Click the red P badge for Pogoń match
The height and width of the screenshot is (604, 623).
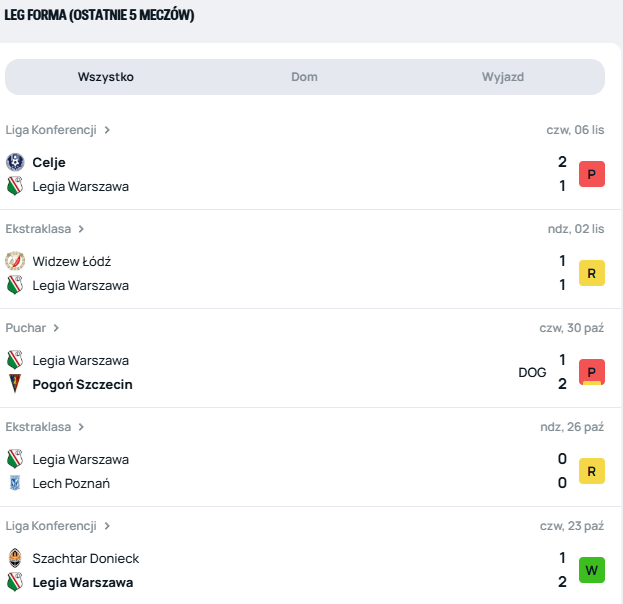tap(592, 372)
